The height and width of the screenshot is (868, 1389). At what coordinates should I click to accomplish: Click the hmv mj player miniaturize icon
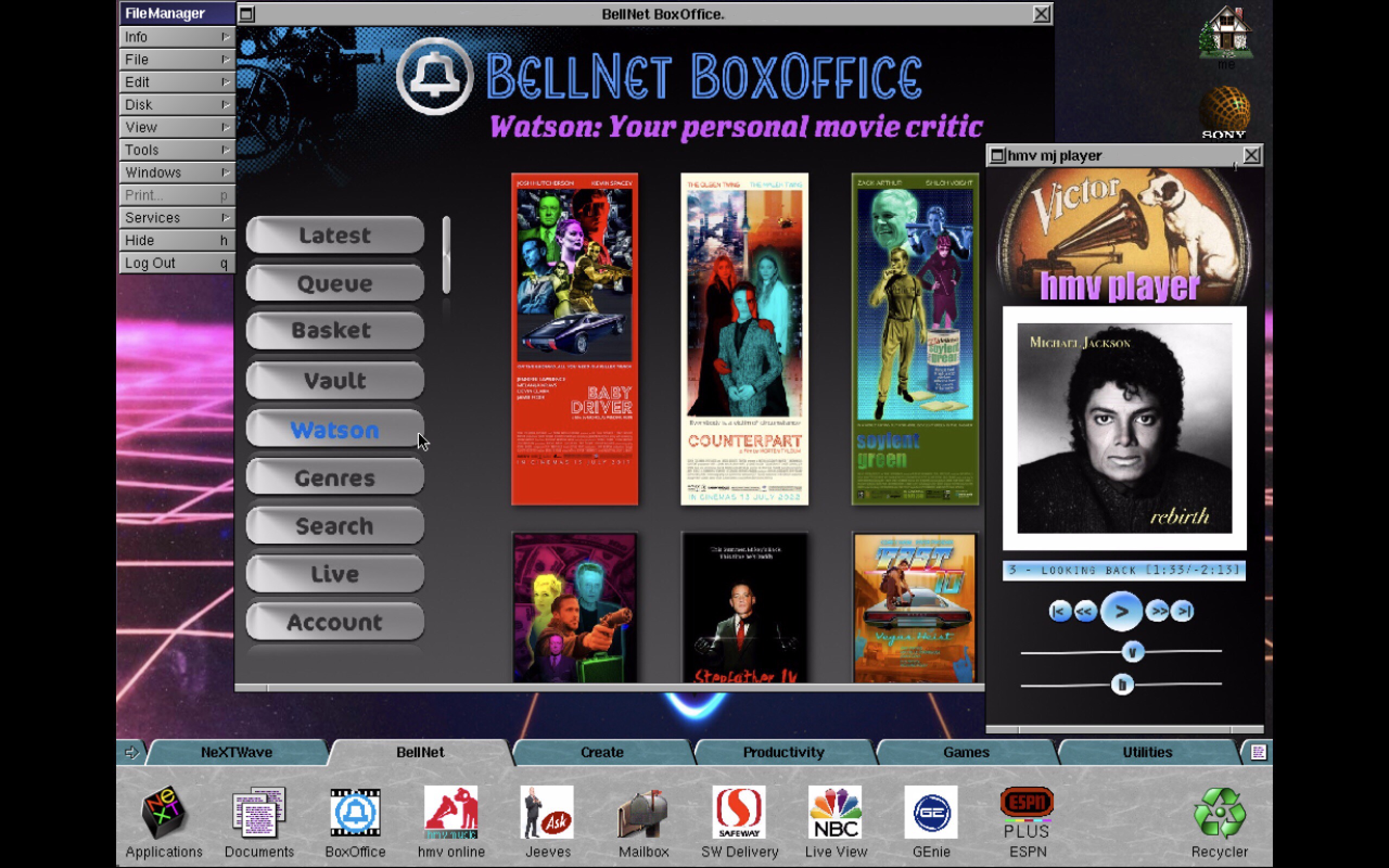(998, 156)
